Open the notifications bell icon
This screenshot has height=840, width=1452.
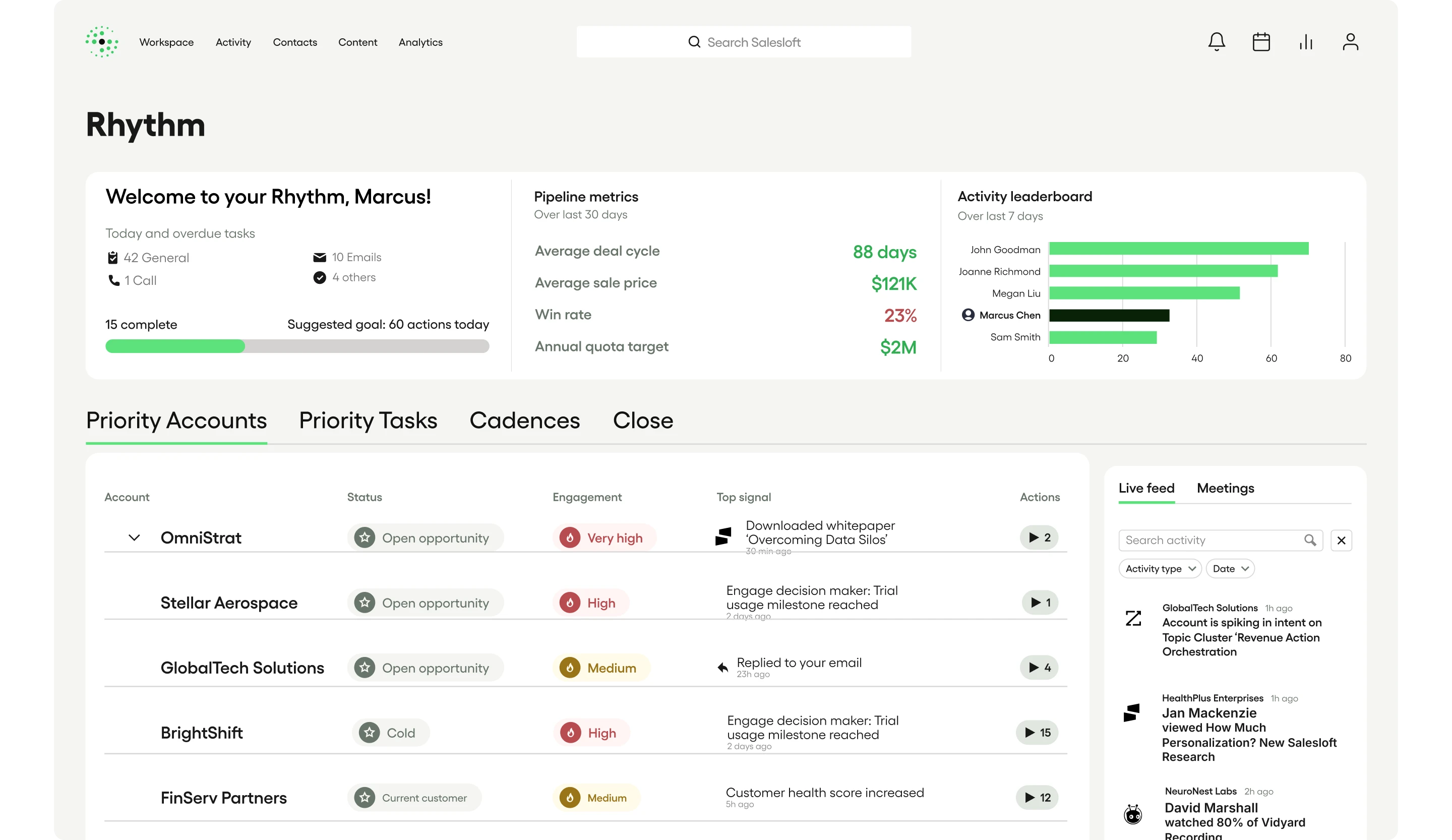[1217, 42]
